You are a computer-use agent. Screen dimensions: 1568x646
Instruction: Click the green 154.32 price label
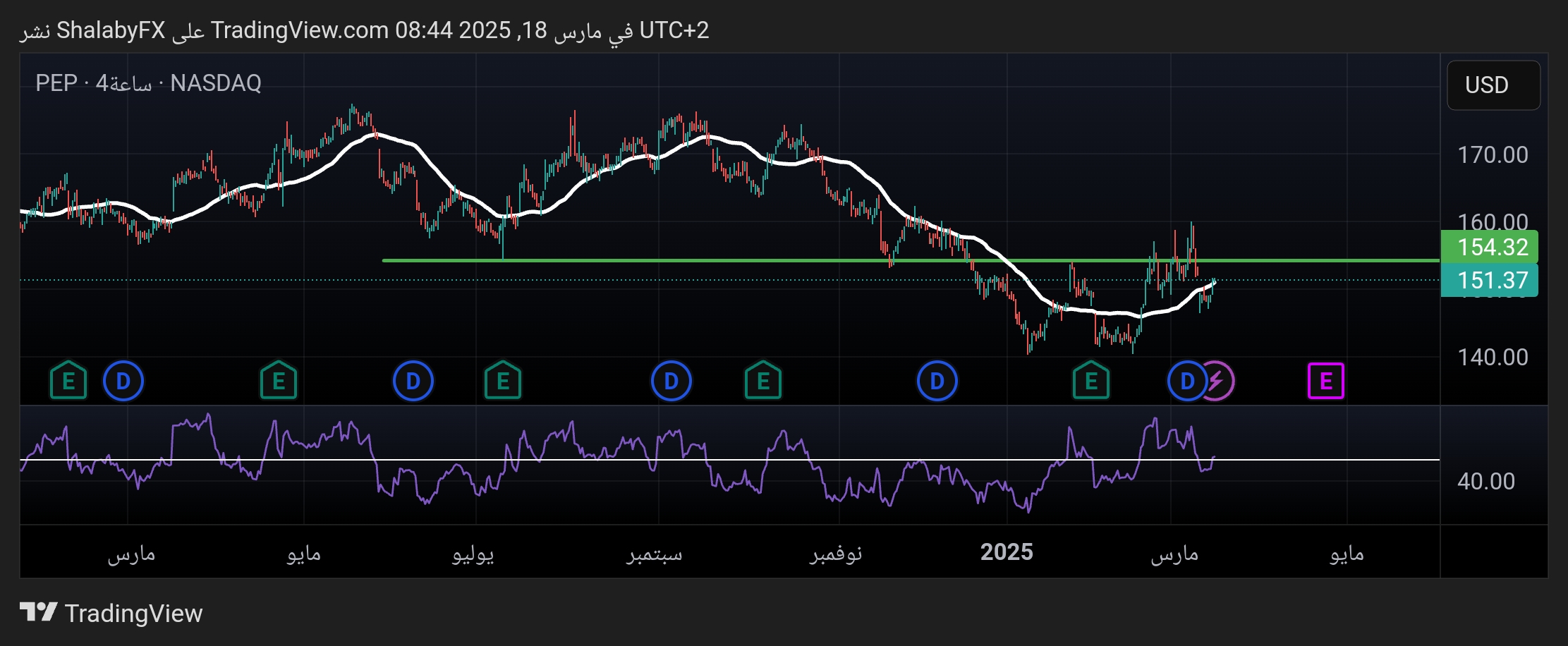point(1489,248)
